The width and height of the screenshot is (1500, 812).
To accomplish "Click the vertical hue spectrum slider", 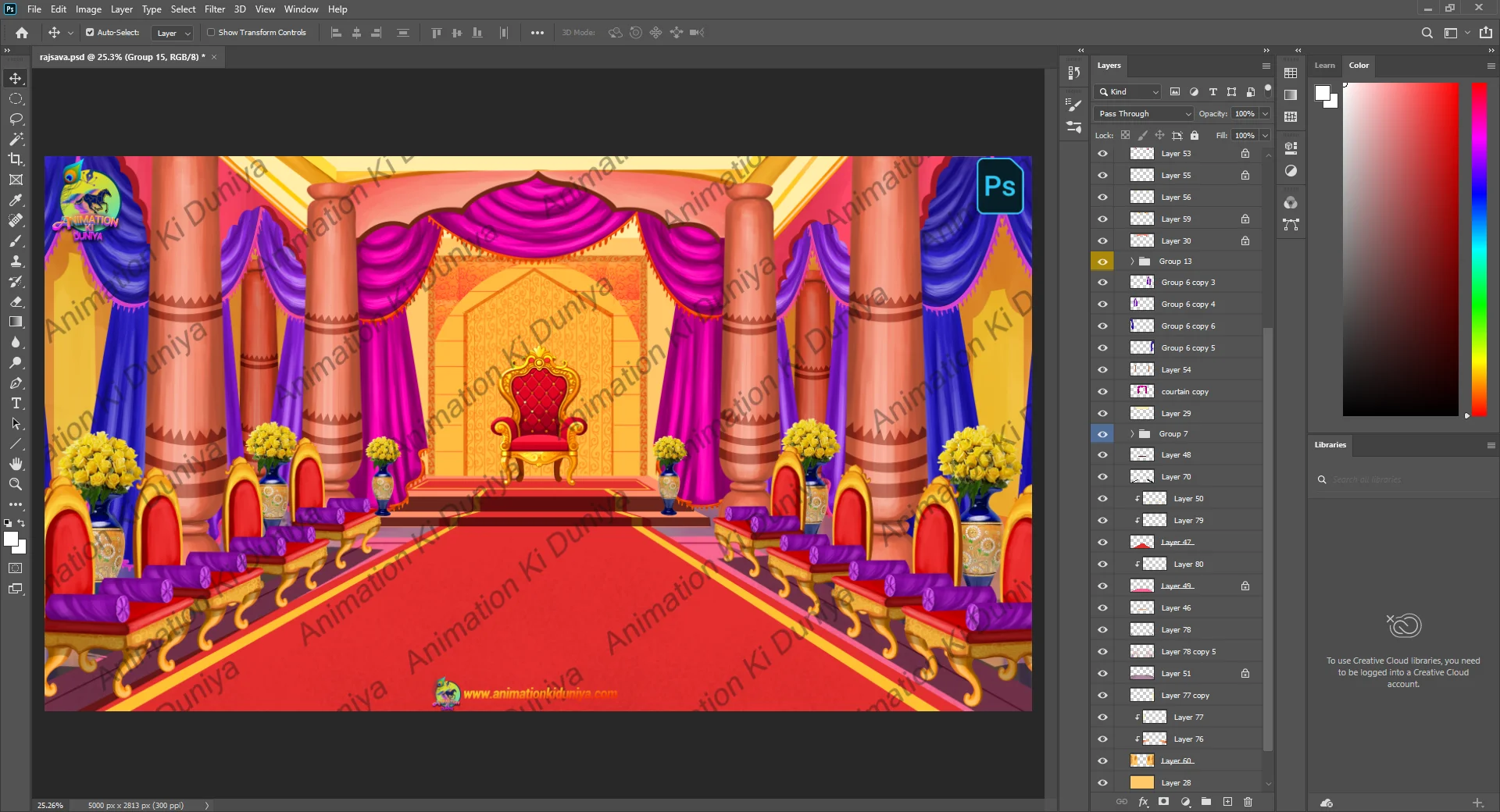I will tap(1479, 250).
